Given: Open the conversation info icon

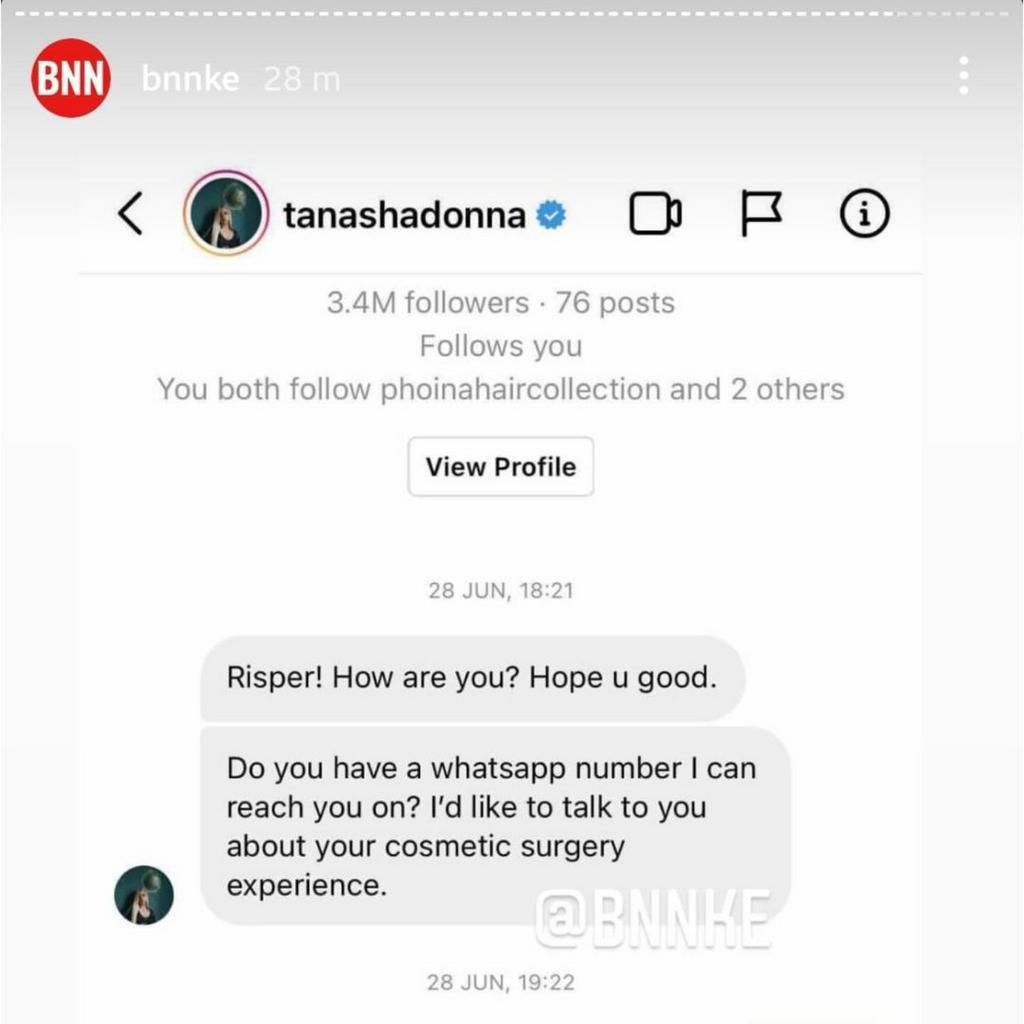Looking at the screenshot, I should tap(864, 213).
